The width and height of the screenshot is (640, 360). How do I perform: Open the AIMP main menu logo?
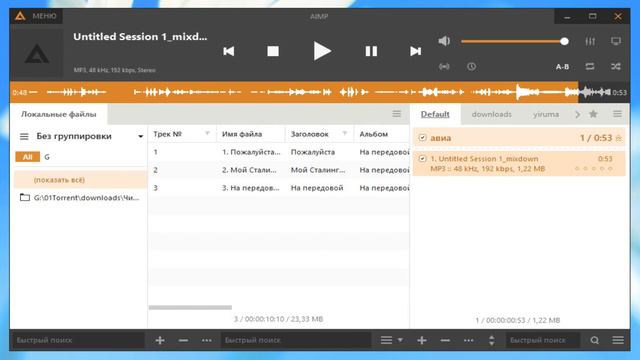[x=20, y=16]
